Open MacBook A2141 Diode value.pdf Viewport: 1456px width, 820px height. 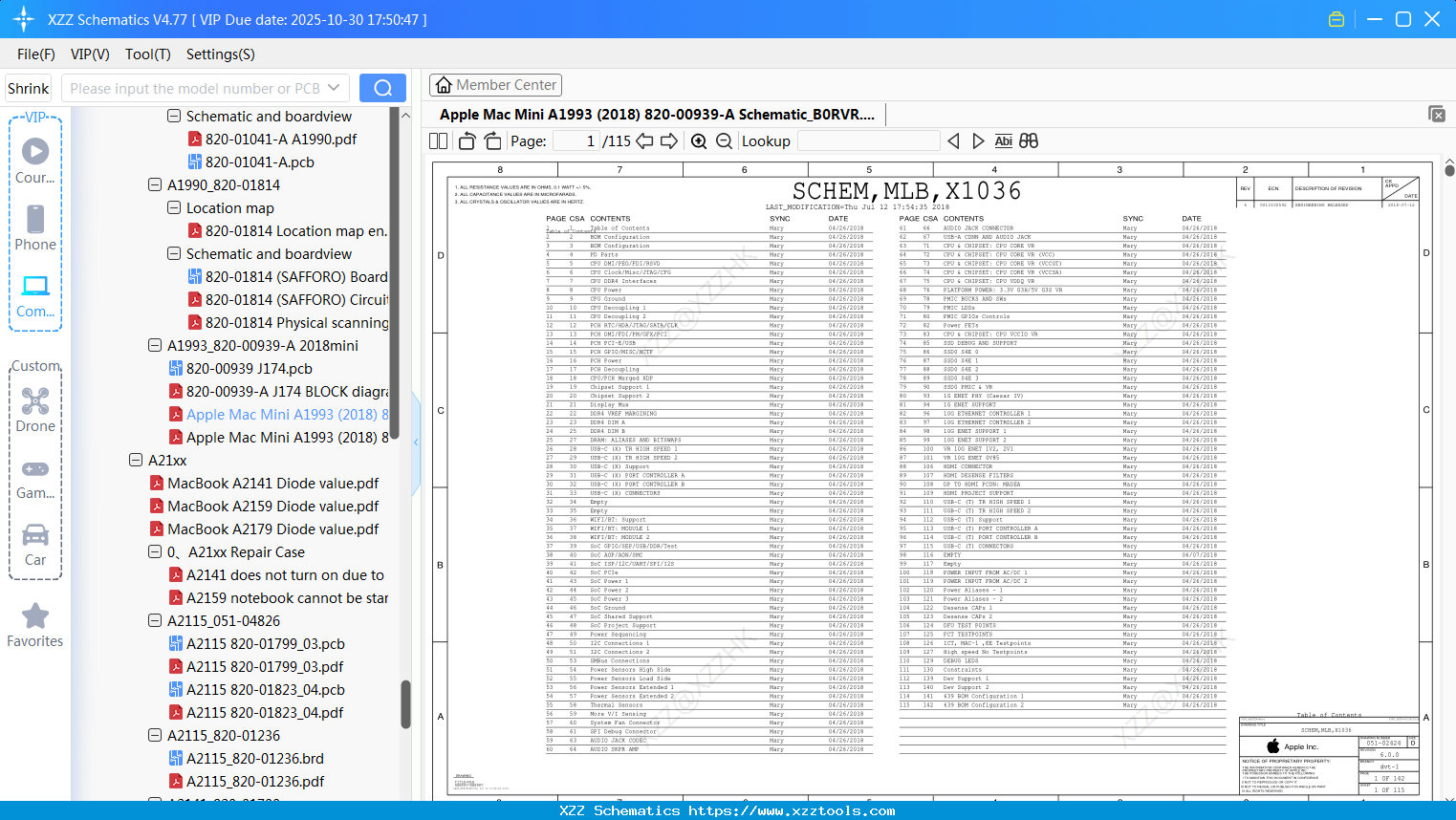click(x=264, y=484)
